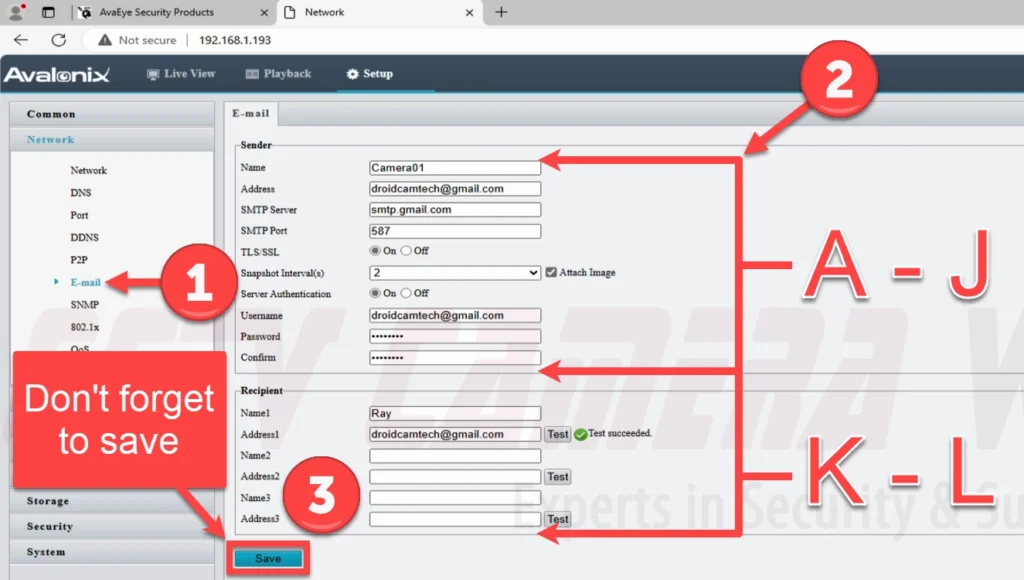
Task: Open Live View from the top bar
Action: [x=181, y=74]
